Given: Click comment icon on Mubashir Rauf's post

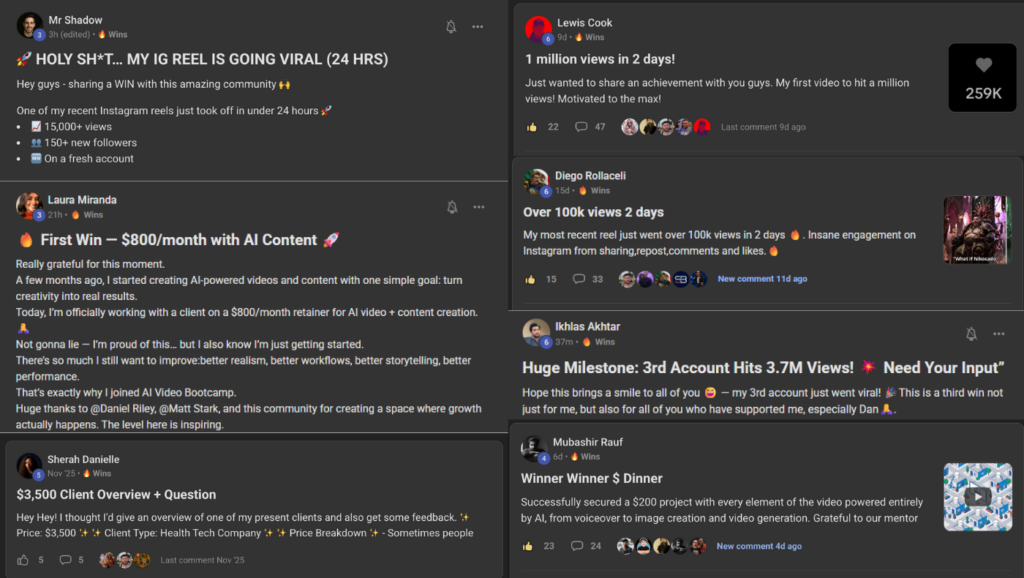Looking at the screenshot, I should point(577,546).
